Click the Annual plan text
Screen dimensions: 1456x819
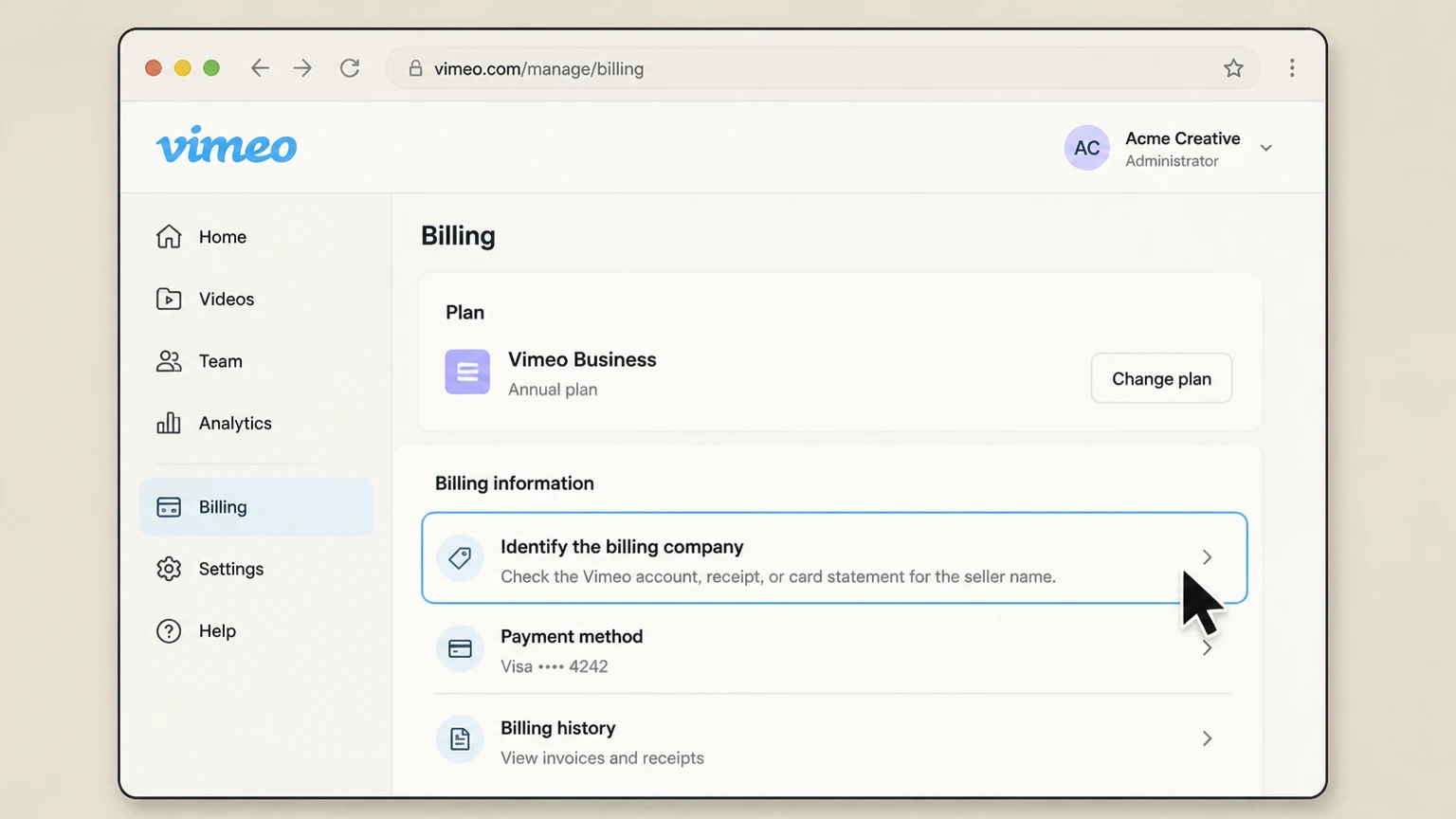[553, 390]
